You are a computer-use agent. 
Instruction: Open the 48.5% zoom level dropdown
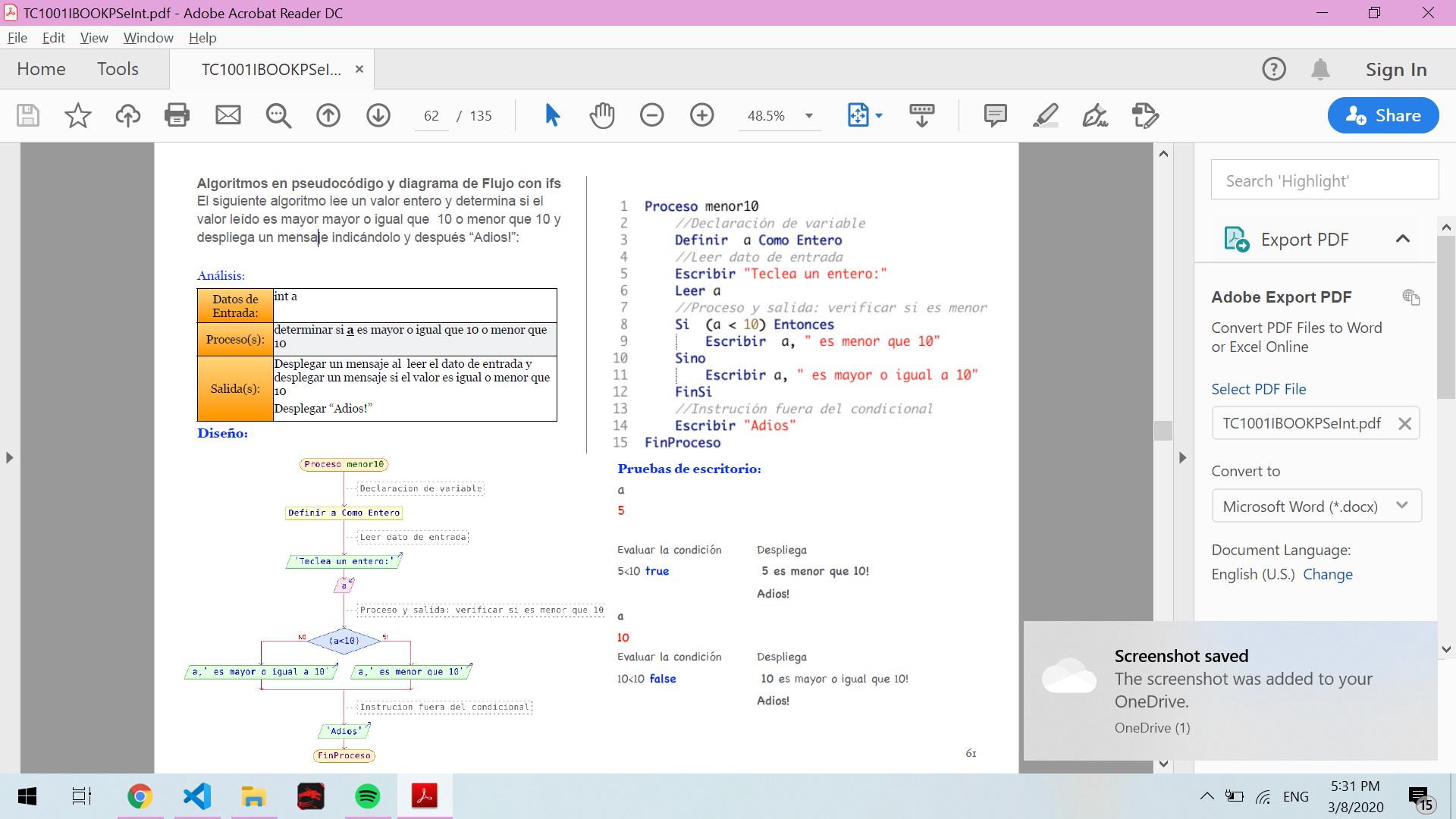click(x=809, y=116)
